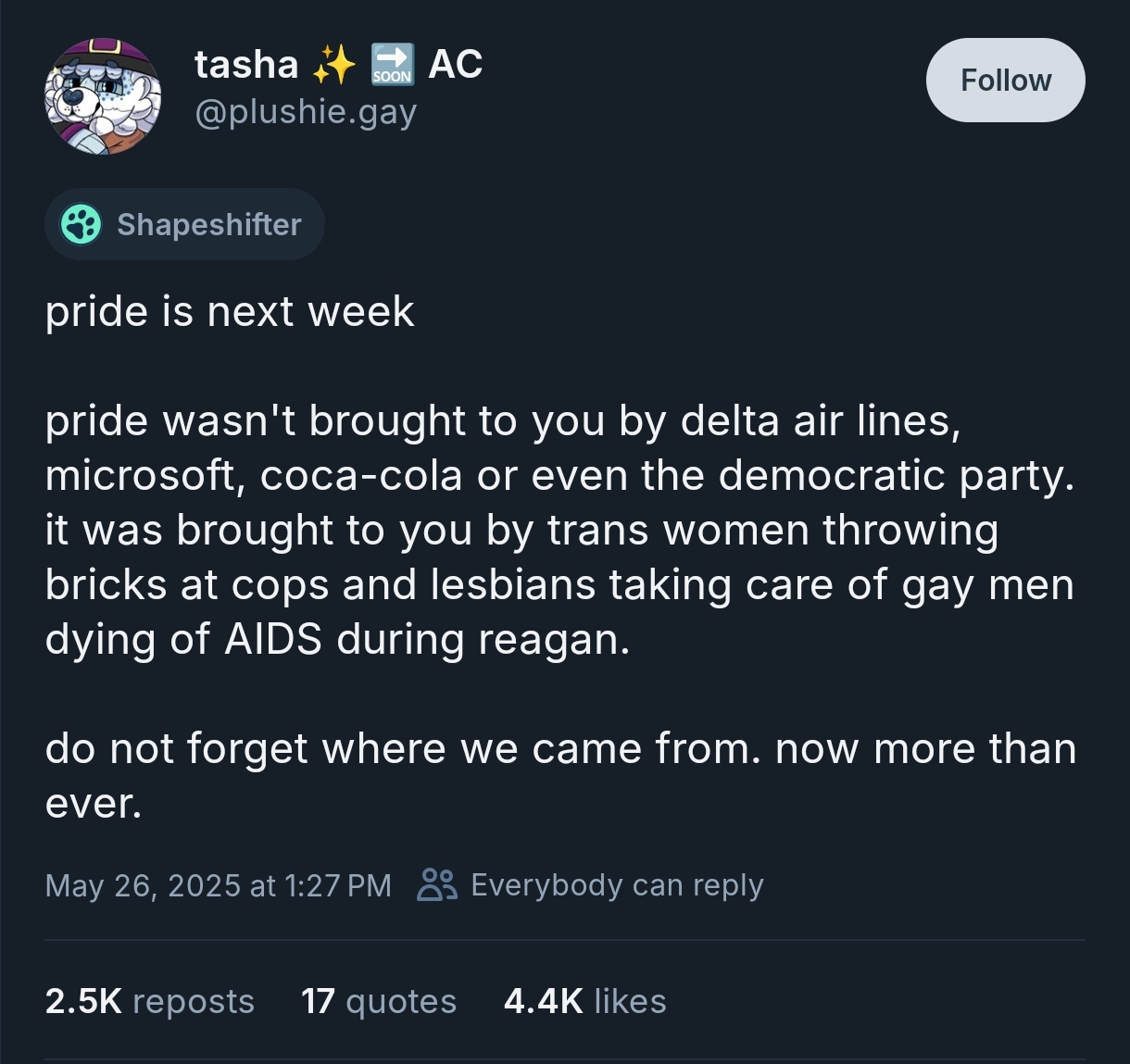Click the May 26, 2025 timestamp
1130x1064 pixels.
[219, 885]
